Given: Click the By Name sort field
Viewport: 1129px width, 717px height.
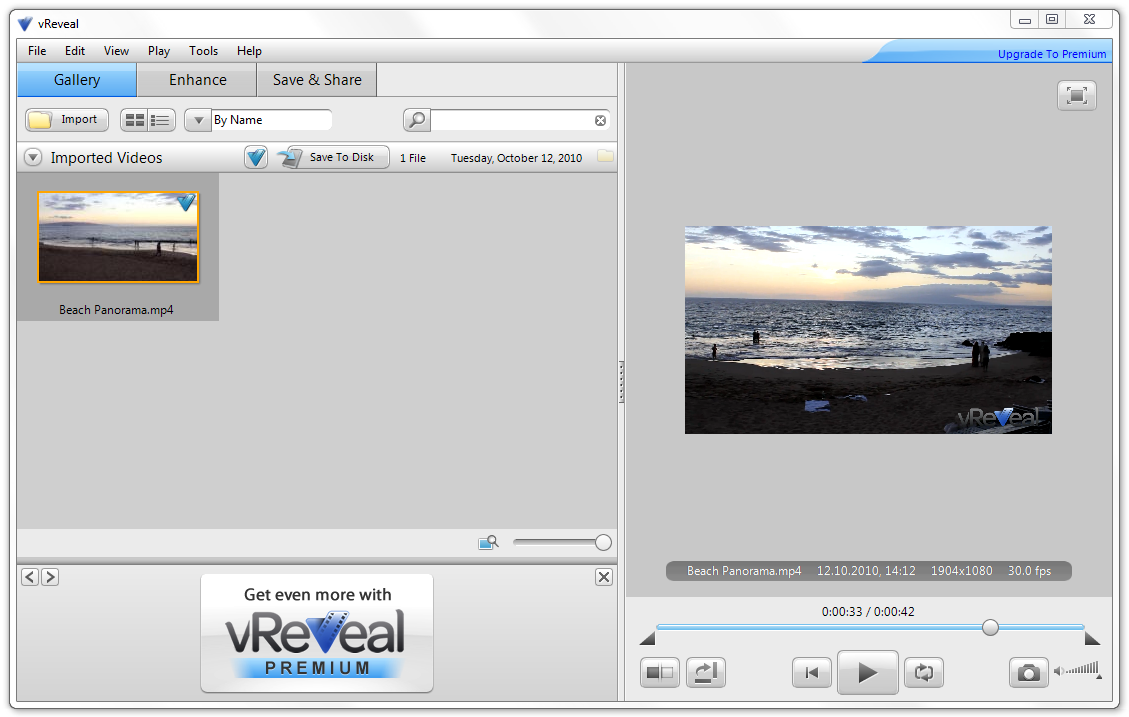Looking at the screenshot, I should click(271, 120).
